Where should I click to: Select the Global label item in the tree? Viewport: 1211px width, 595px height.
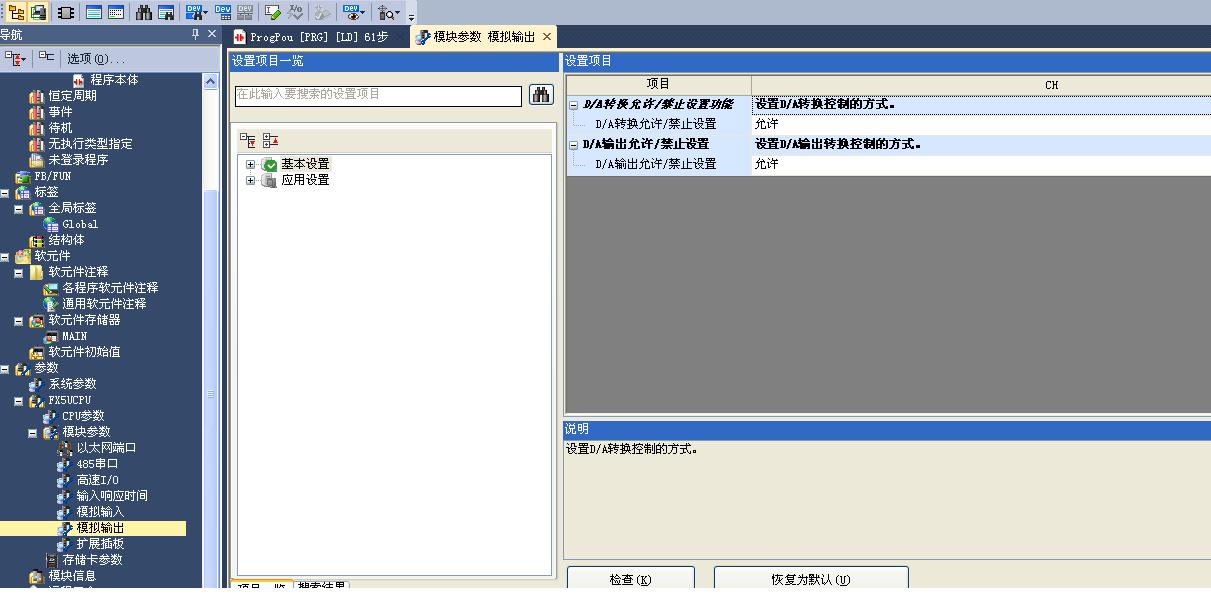tap(80, 224)
